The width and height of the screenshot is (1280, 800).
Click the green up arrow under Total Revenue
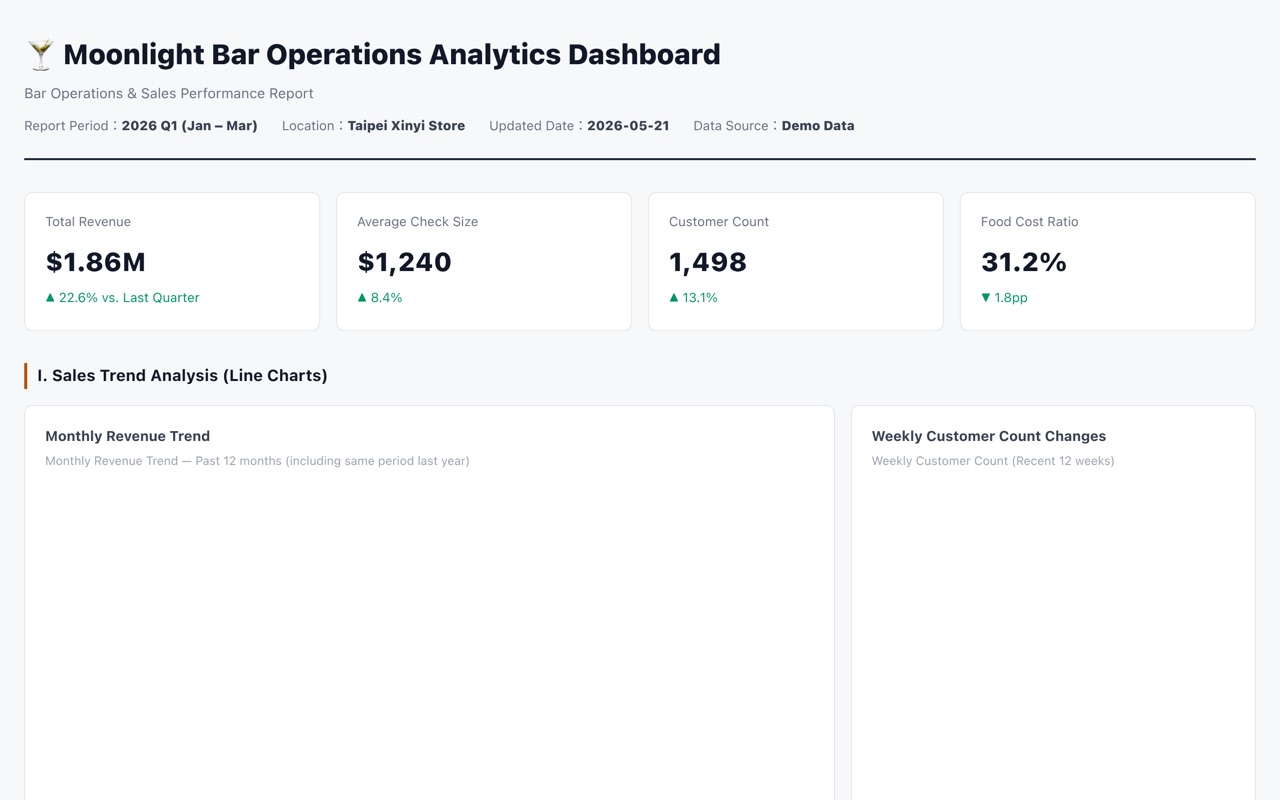[x=50, y=297]
